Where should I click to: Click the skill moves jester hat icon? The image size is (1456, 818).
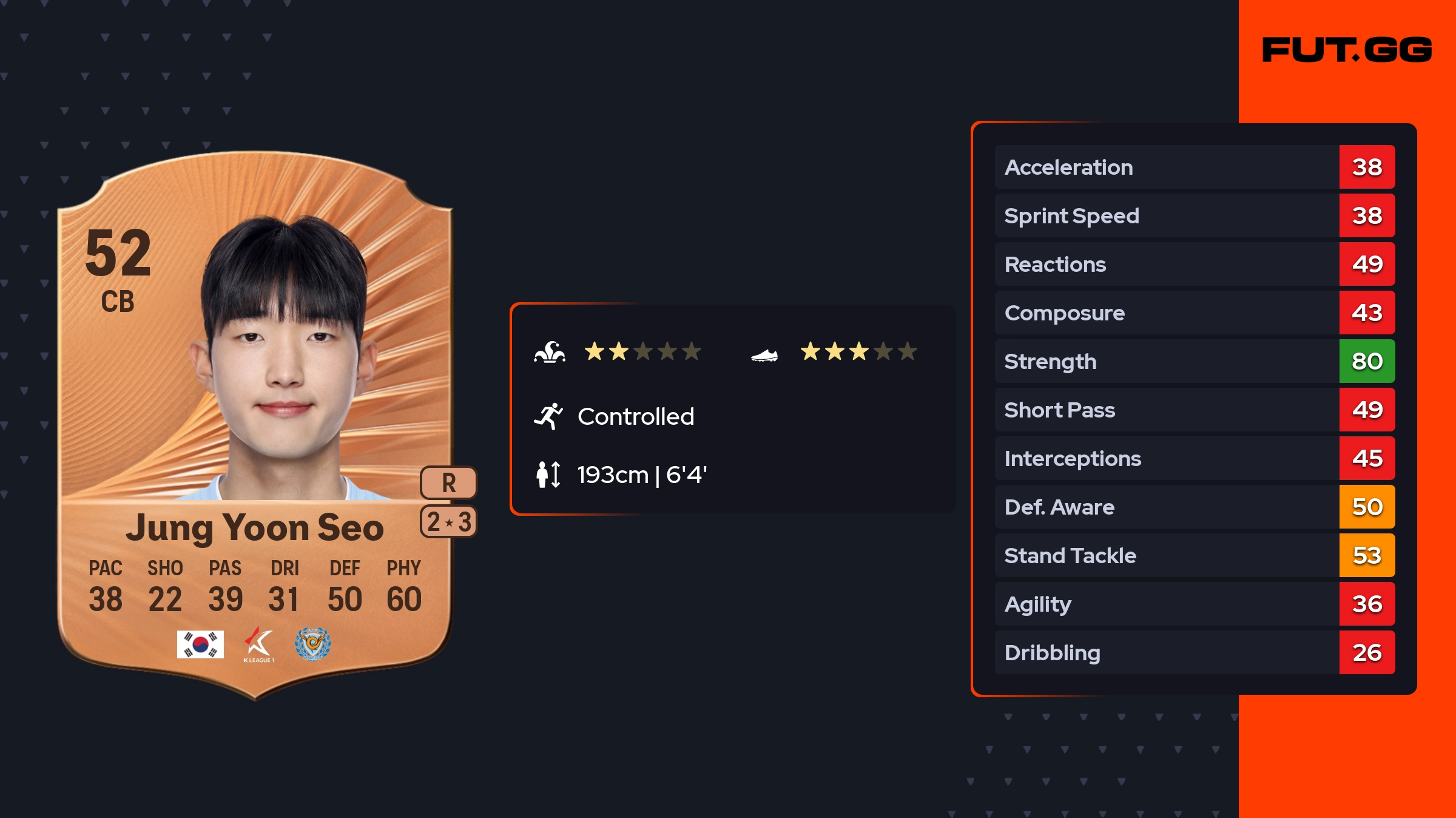point(550,352)
